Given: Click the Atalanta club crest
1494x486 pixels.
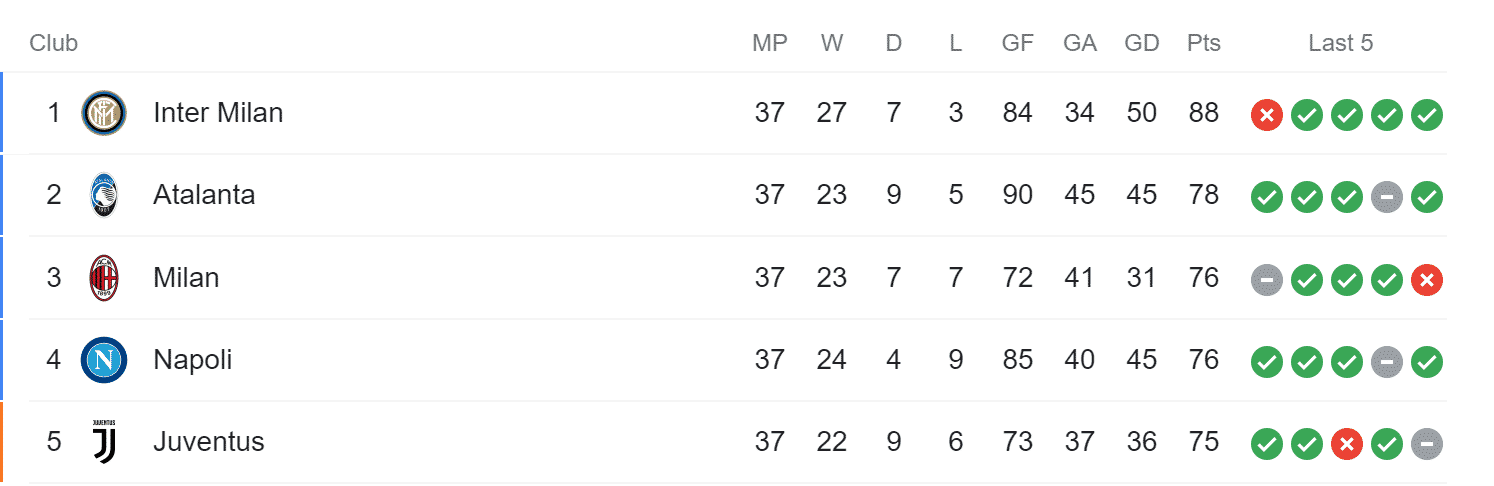Looking at the screenshot, I should tap(104, 195).
